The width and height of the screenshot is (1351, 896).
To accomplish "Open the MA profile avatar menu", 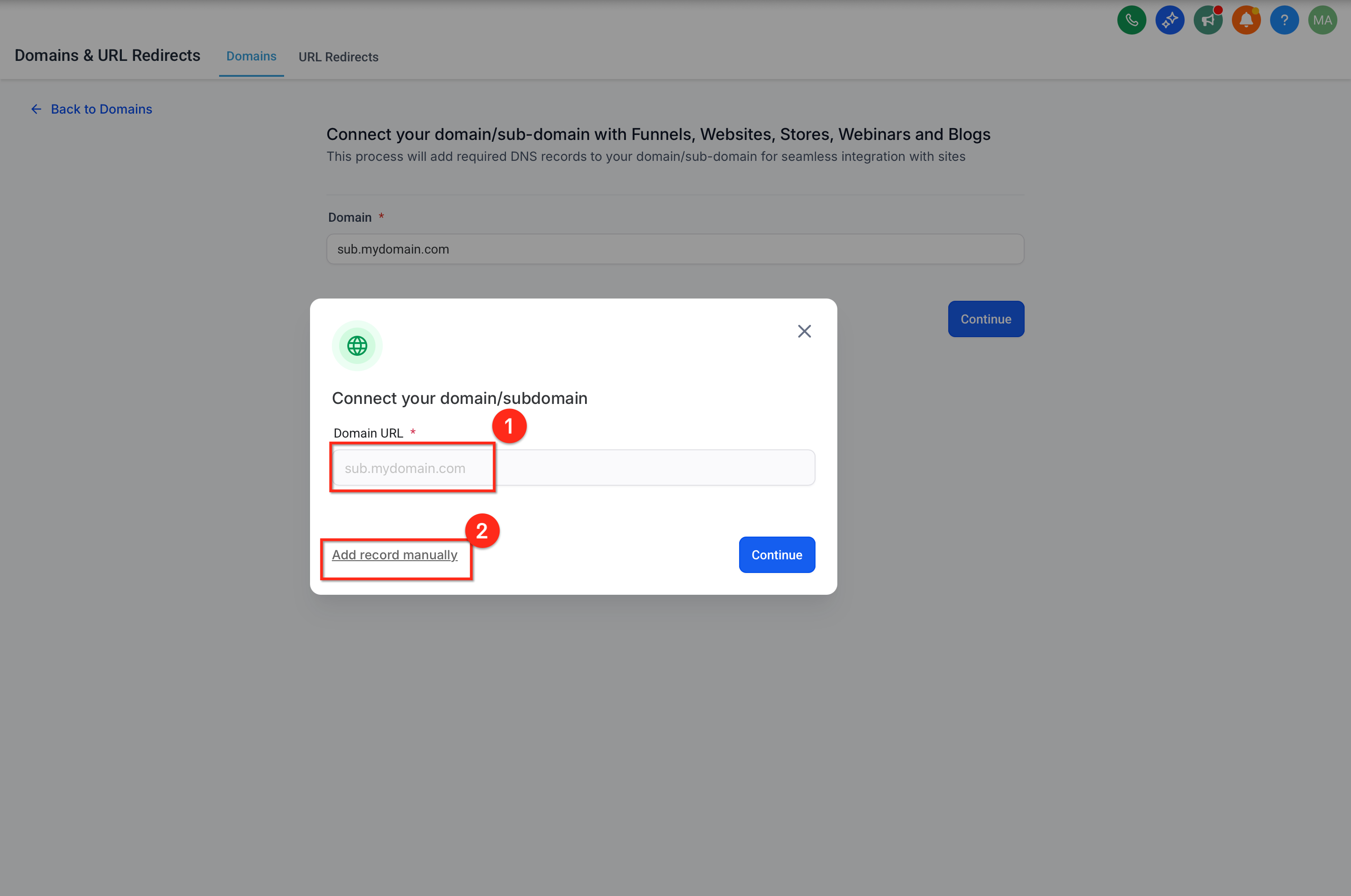I will (x=1322, y=20).
